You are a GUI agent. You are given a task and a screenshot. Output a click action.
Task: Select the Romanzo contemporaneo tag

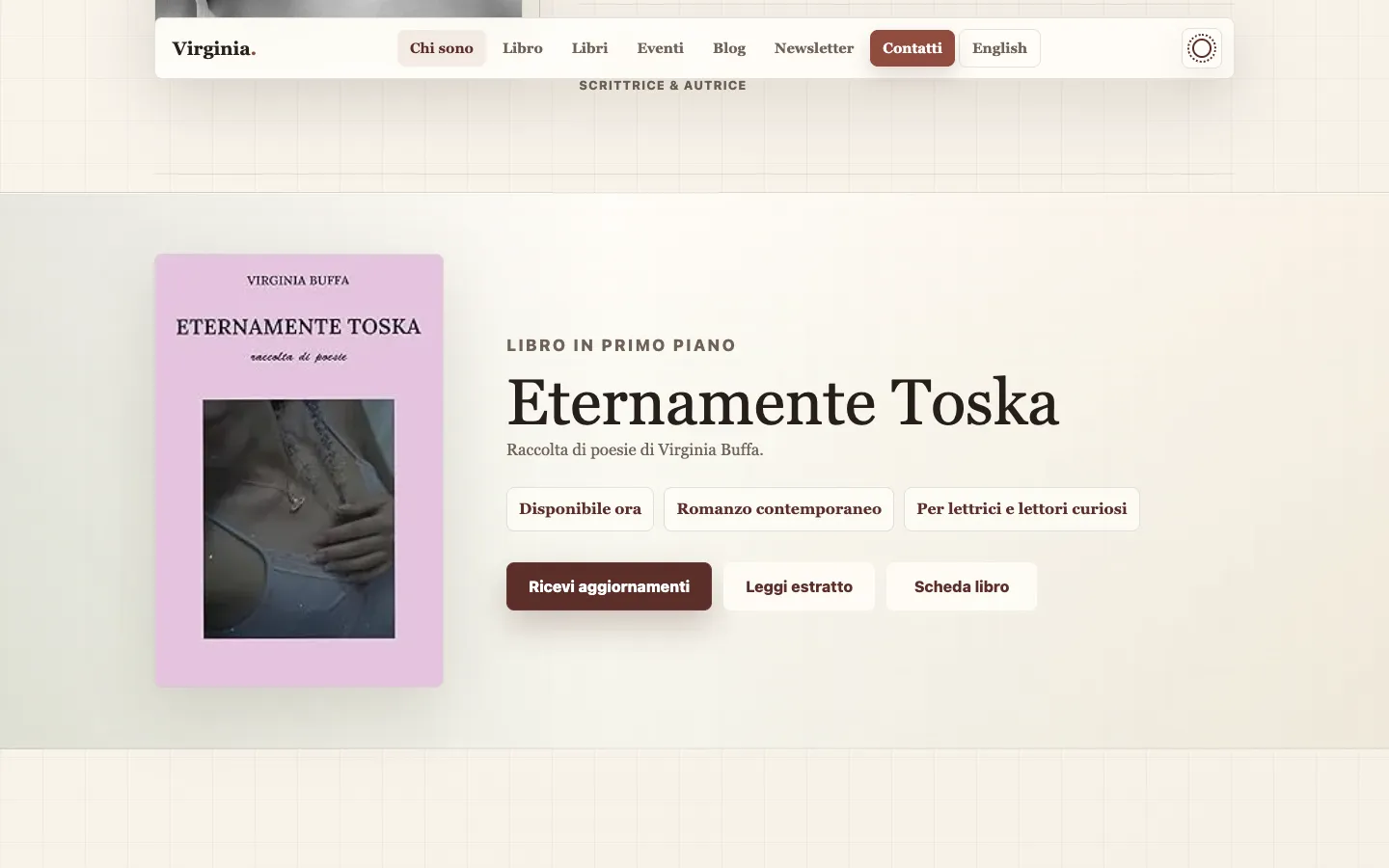tap(778, 509)
